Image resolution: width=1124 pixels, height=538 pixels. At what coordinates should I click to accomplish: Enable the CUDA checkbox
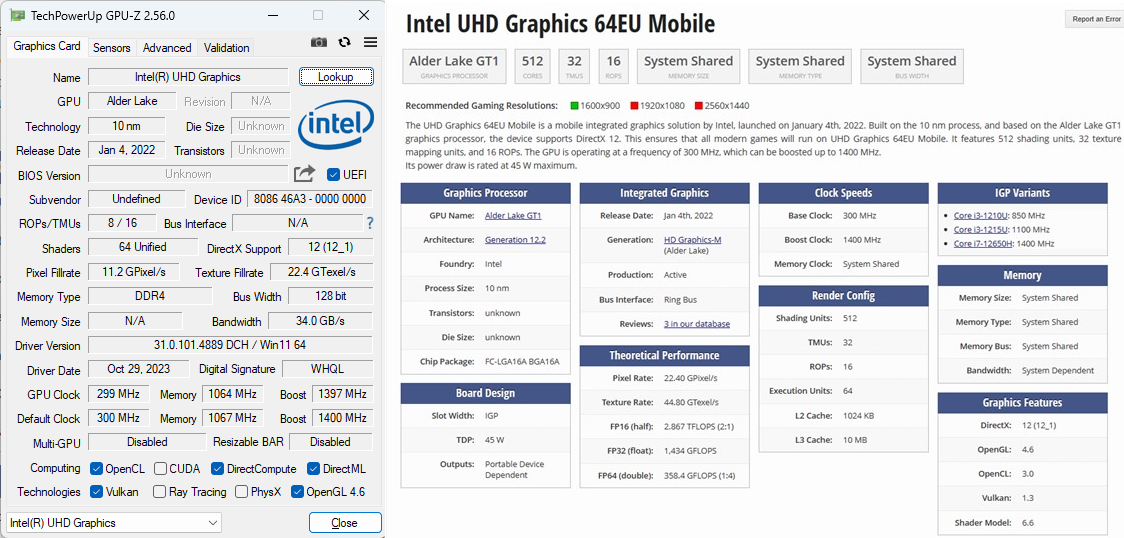(161, 469)
